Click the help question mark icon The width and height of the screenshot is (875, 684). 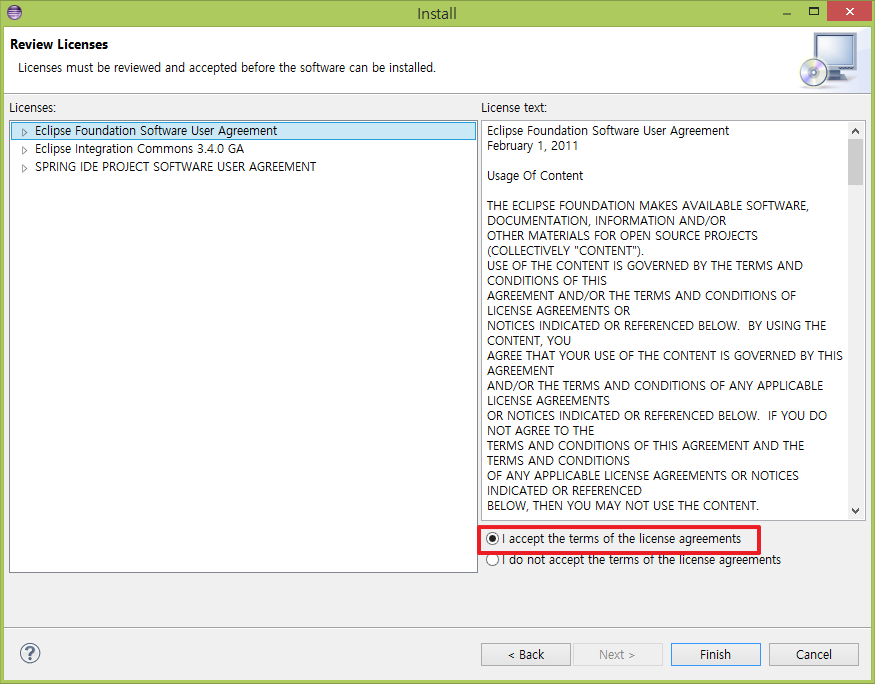click(x=30, y=653)
